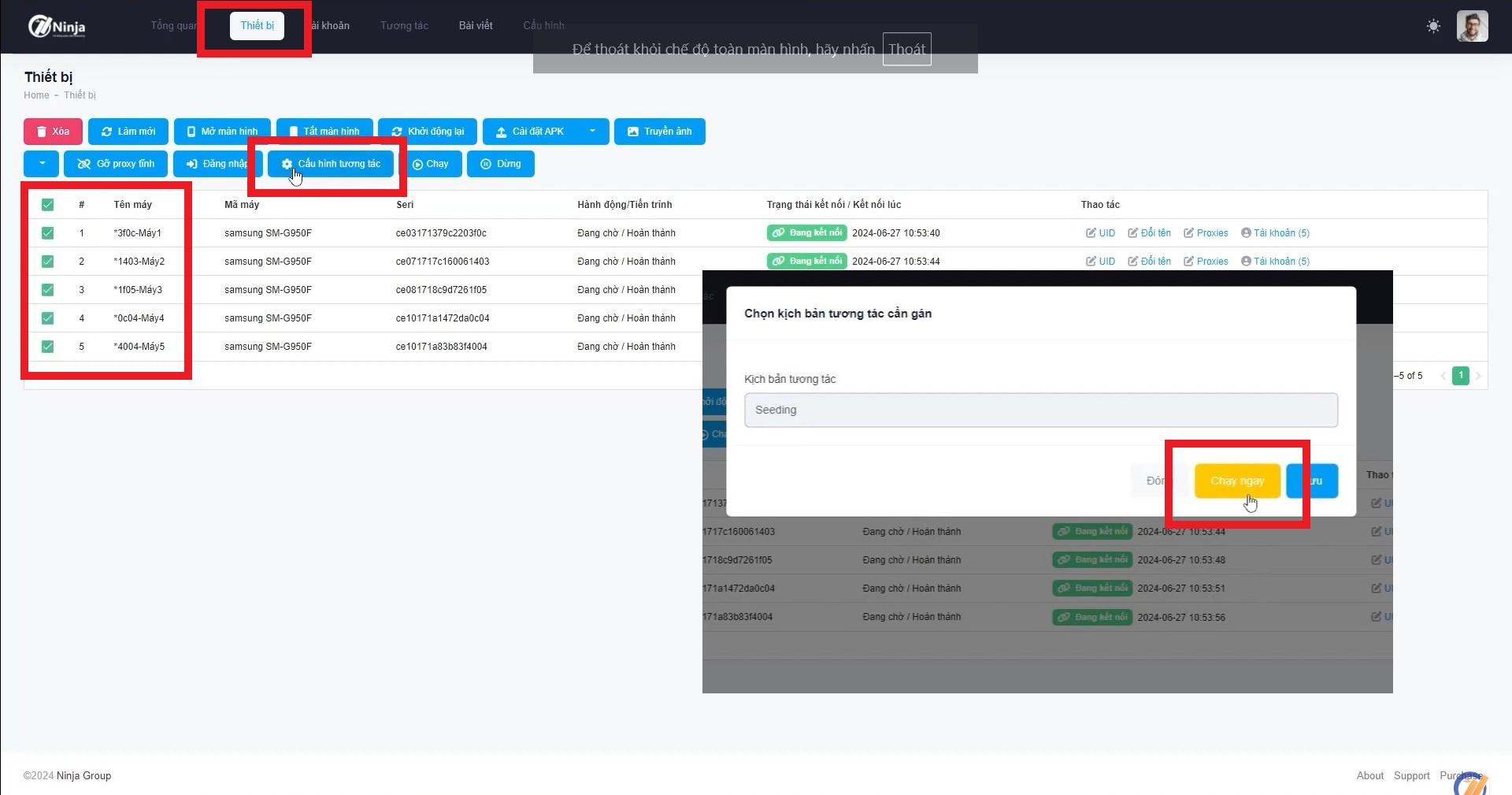
Task: Open Cấu hình tương tác settings
Action: (331, 164)
